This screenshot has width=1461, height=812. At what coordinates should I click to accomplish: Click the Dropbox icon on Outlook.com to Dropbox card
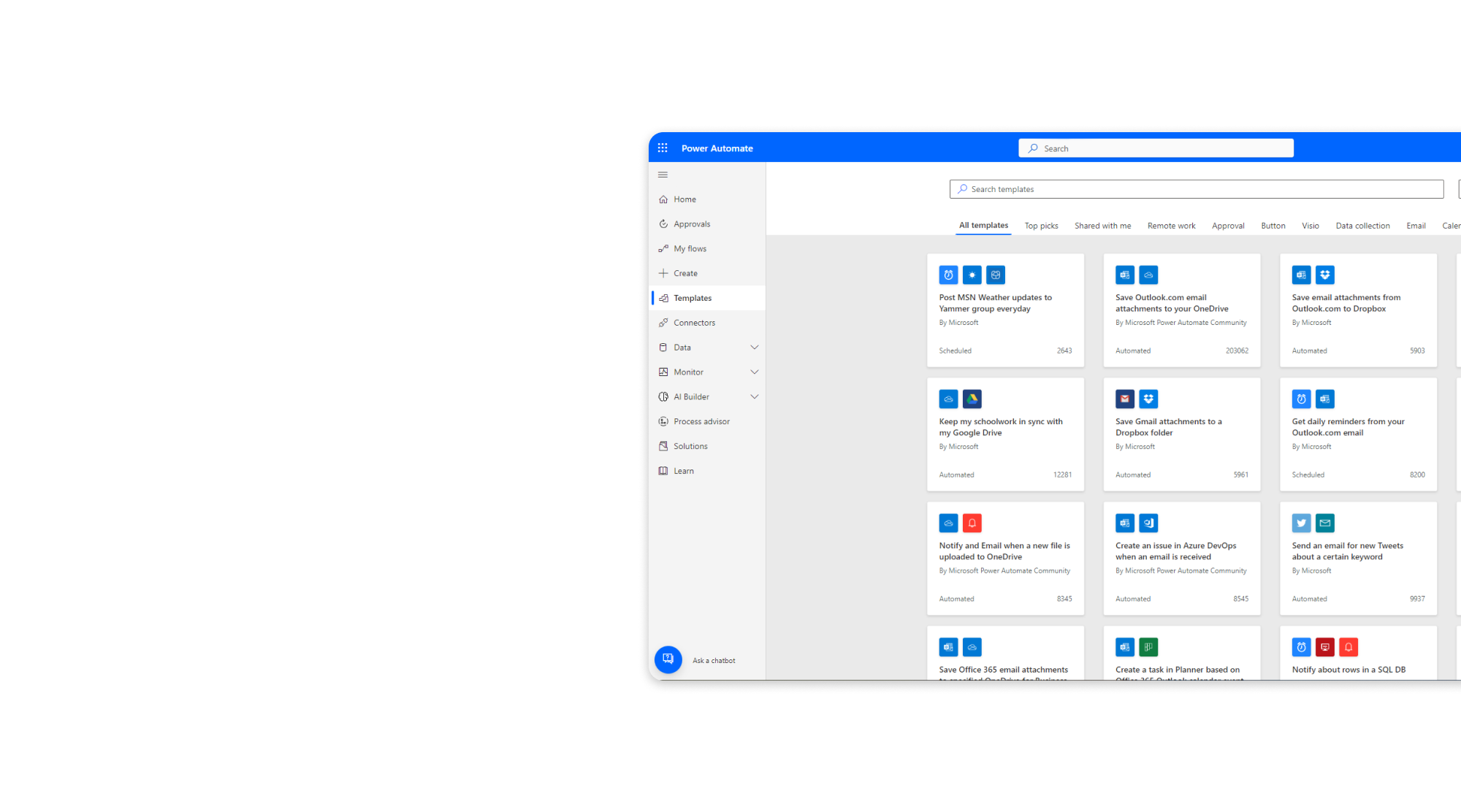1325,275
